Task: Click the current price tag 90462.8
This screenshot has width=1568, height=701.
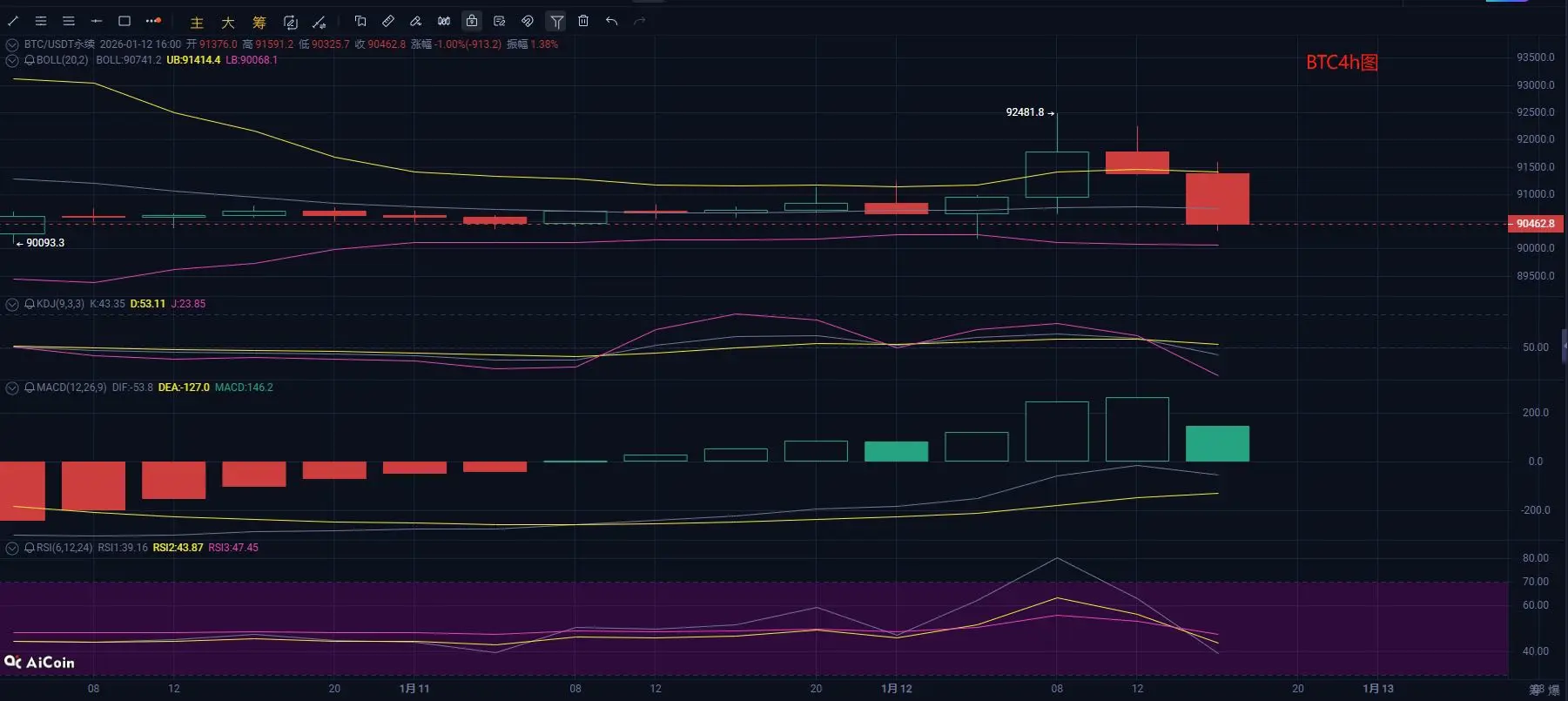Action: (1535, 224)
